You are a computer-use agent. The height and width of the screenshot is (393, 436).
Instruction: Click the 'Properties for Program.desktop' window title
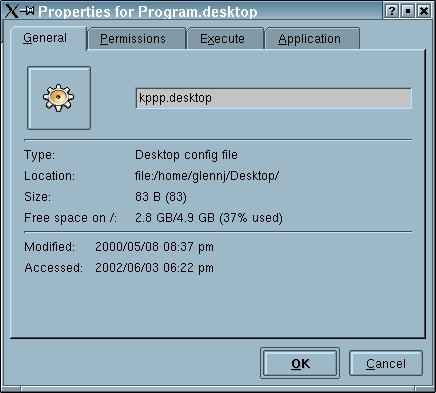point(148,12)
